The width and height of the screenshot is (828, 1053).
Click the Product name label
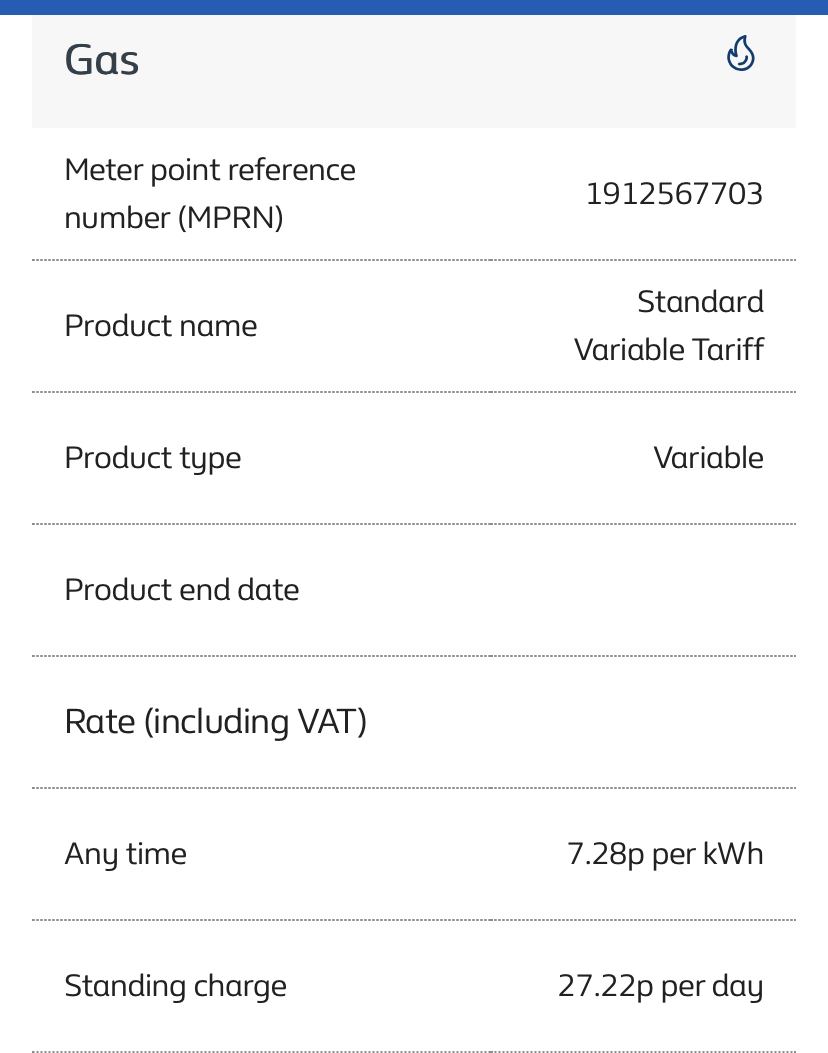[x=161, y=326]
